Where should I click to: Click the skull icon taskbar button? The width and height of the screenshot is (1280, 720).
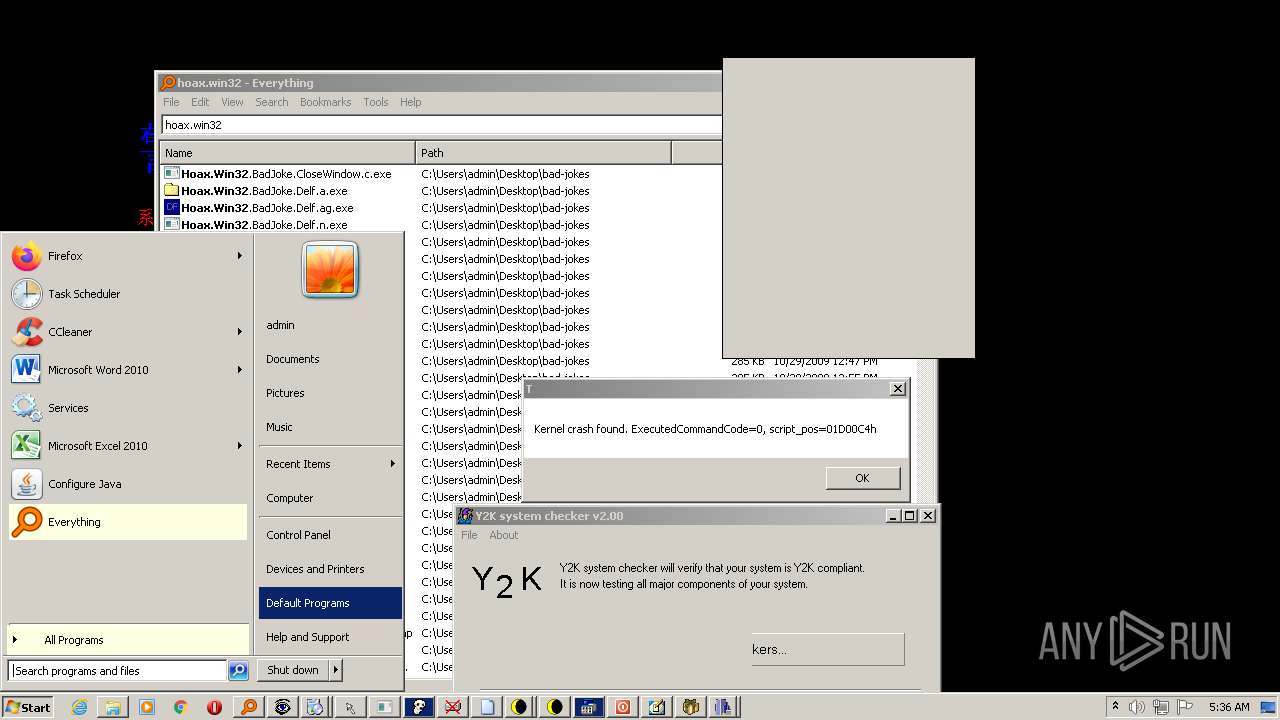[x=418, y=707]
